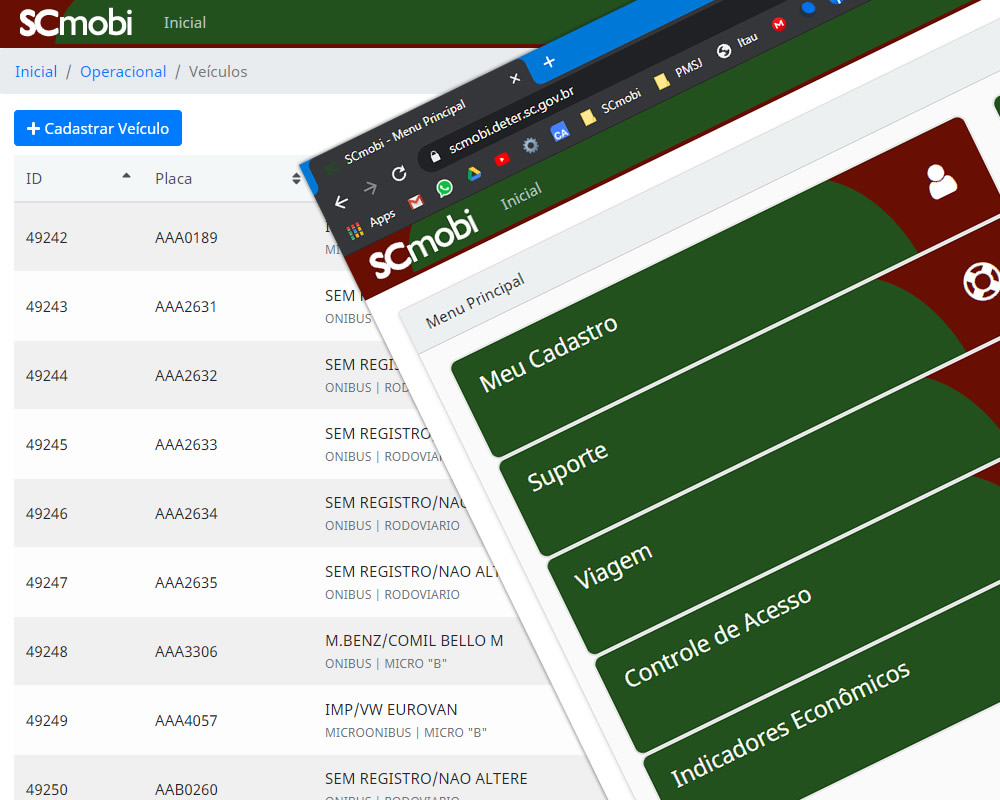Image resolution: width=1000 pixels, height=800 pixels.
Task: Sort the table by ID column
Action: click(x=126, y=178)
